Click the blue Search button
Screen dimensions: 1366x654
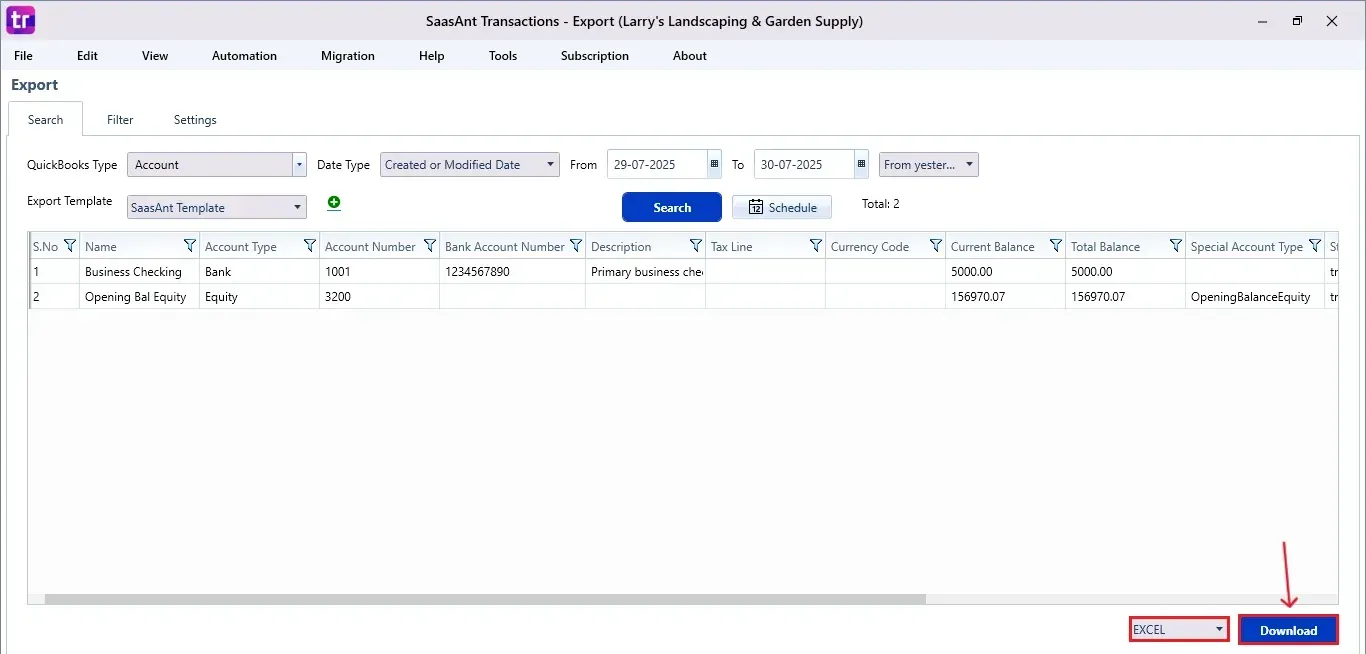tap(672, 207)
